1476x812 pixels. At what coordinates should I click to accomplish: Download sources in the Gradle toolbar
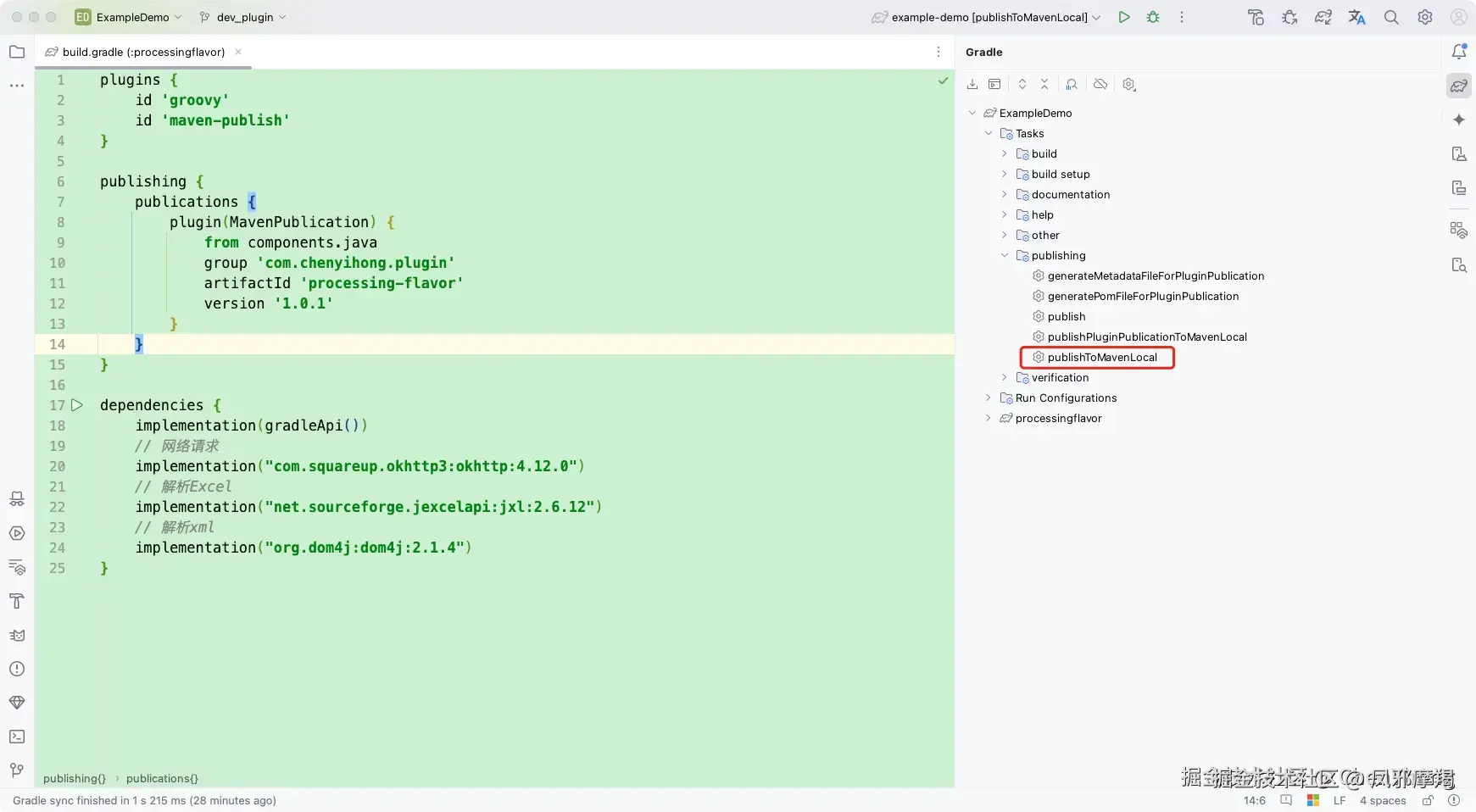[972, 84]
